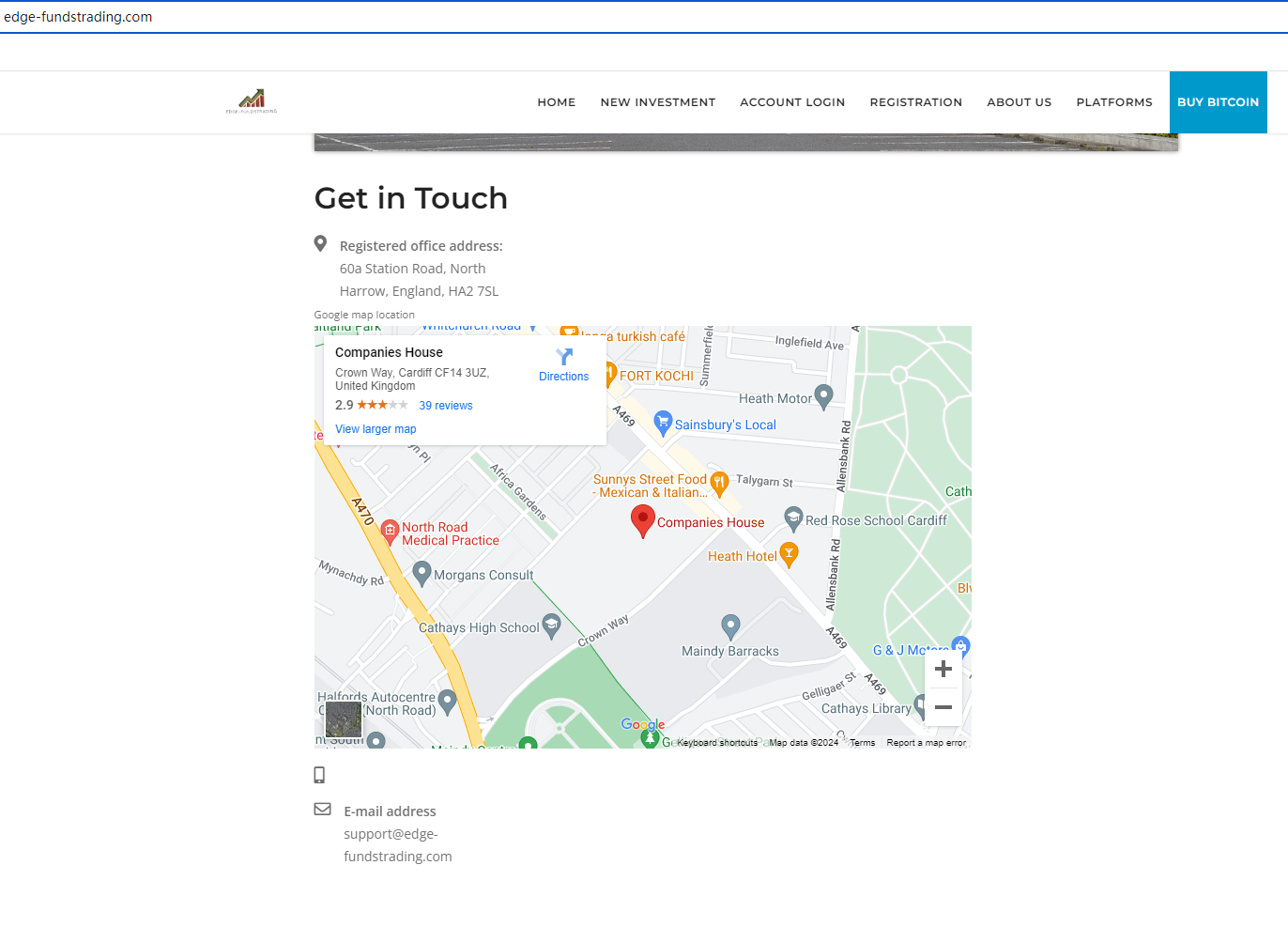Select the red Companies House map pin
This screenshot has height=927, width=1288.
642,520
